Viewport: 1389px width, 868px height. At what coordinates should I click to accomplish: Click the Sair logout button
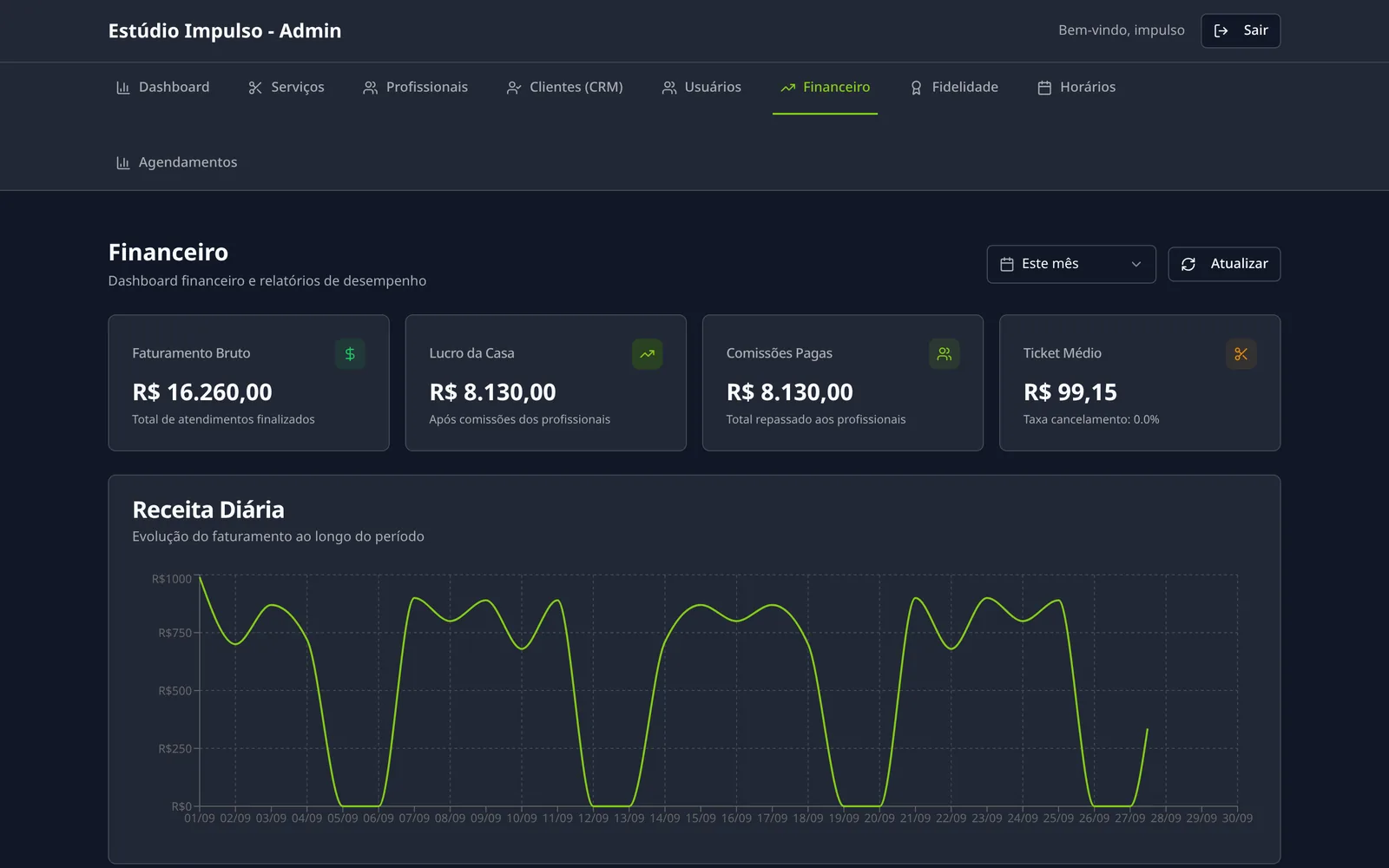tap(1241, 30)
